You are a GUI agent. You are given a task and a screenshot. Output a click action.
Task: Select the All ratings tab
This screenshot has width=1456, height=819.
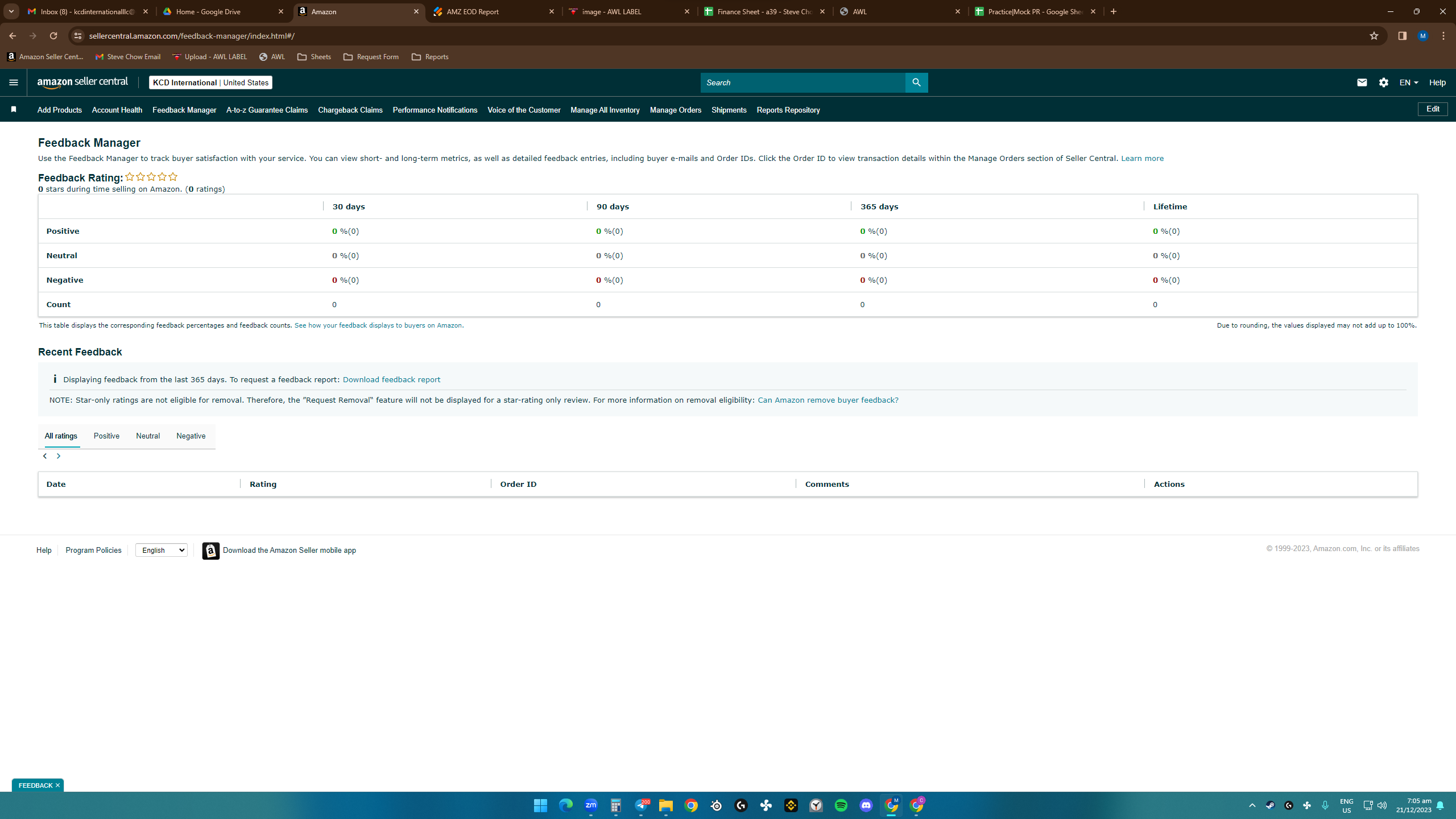coord(61,436)
